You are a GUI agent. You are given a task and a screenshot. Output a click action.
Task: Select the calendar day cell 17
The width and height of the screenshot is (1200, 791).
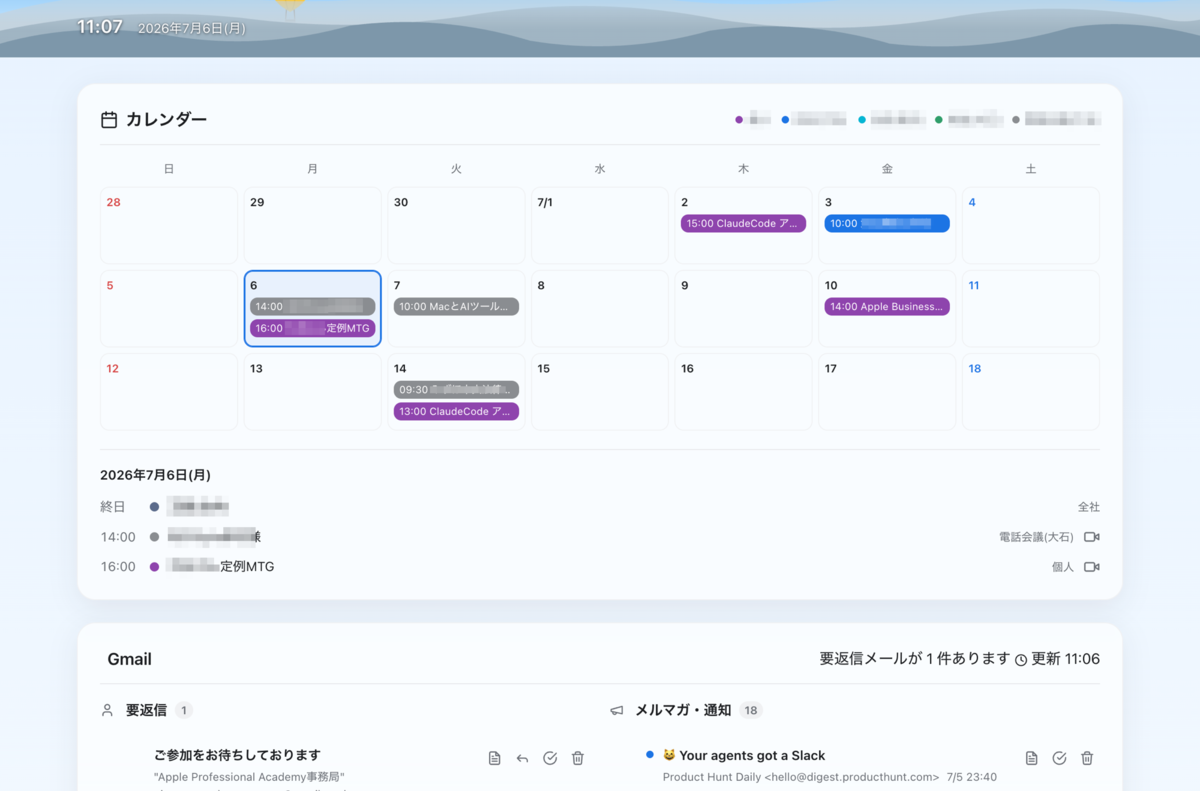(887, 391)
